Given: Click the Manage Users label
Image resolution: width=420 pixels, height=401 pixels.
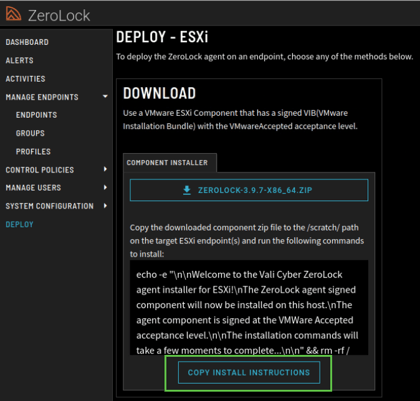Looking at the screenshot, I should pyautogui.click(x=33, y=188).
